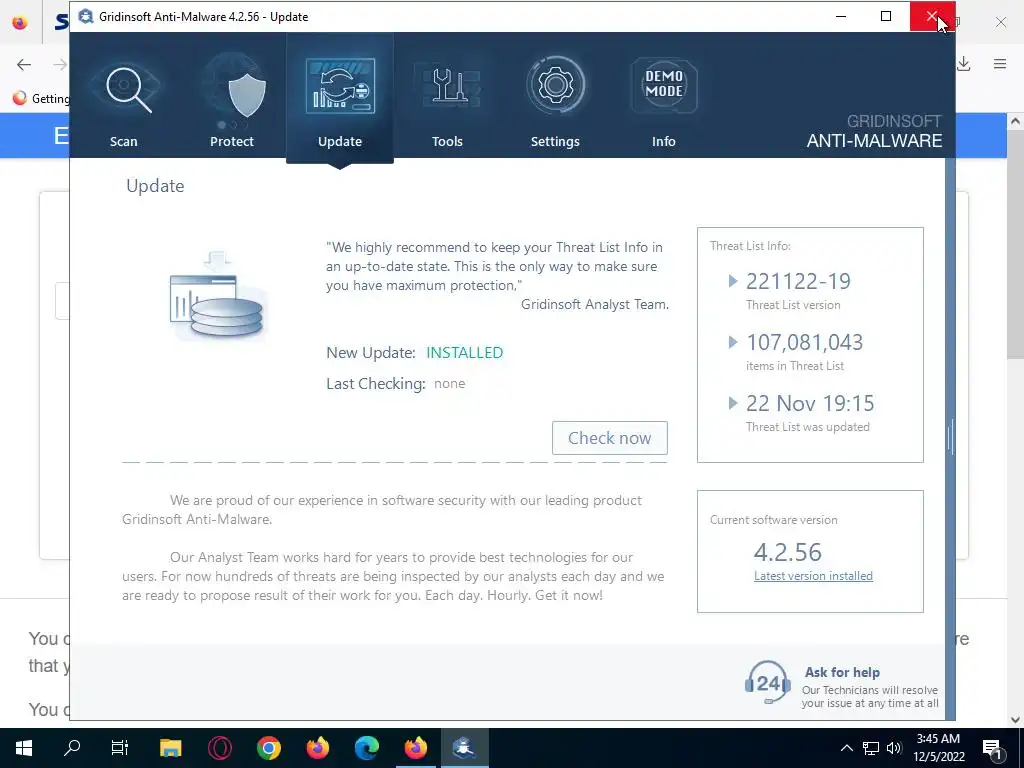Viewport: 1024px width, 768px height.
Task: Click the Gridinsoft window title icon
Action: click(x=86, y=16)
